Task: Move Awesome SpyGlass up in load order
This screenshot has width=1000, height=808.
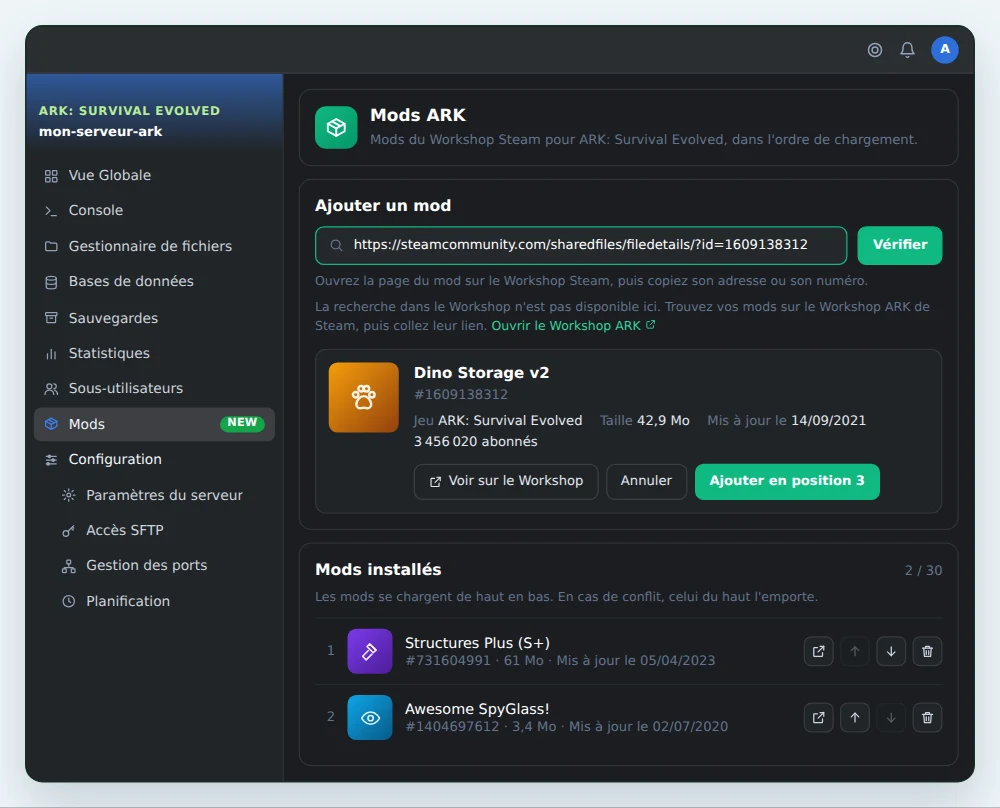Action: click(x=855, y=717)
